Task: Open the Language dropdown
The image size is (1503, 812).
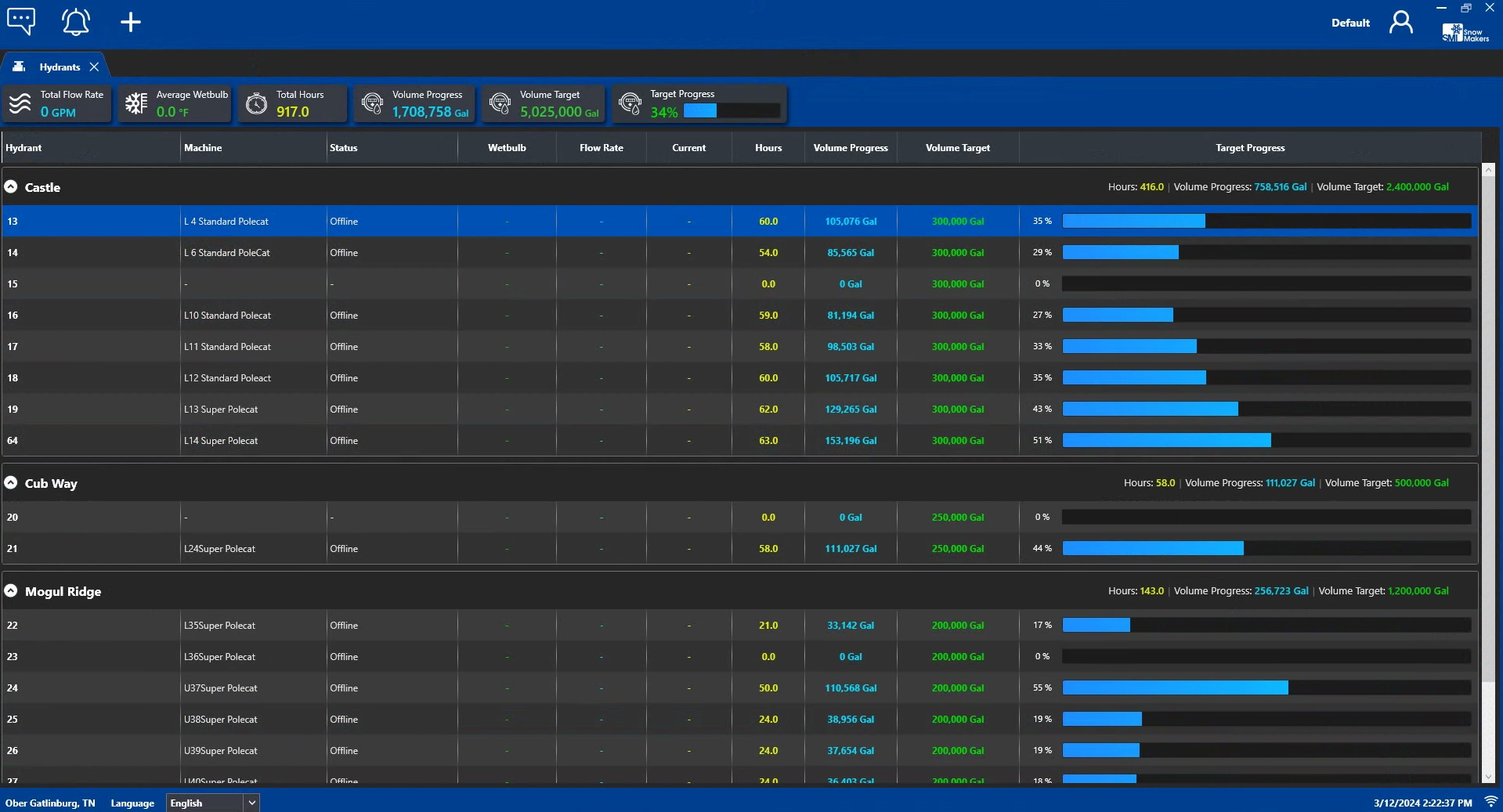Action: (251, 803)
